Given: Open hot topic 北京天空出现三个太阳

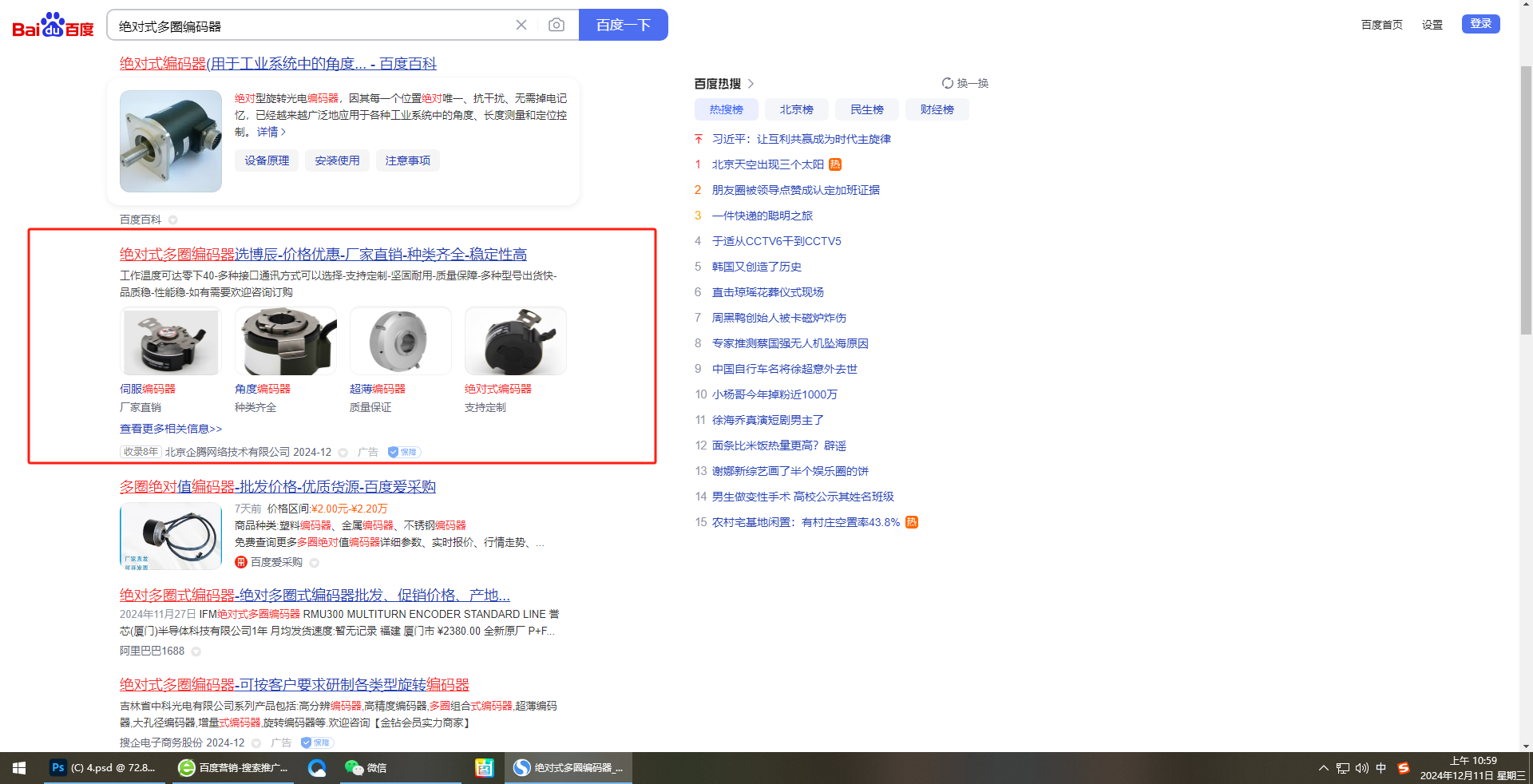Looking at the screenshot, I should click(768, 164).
